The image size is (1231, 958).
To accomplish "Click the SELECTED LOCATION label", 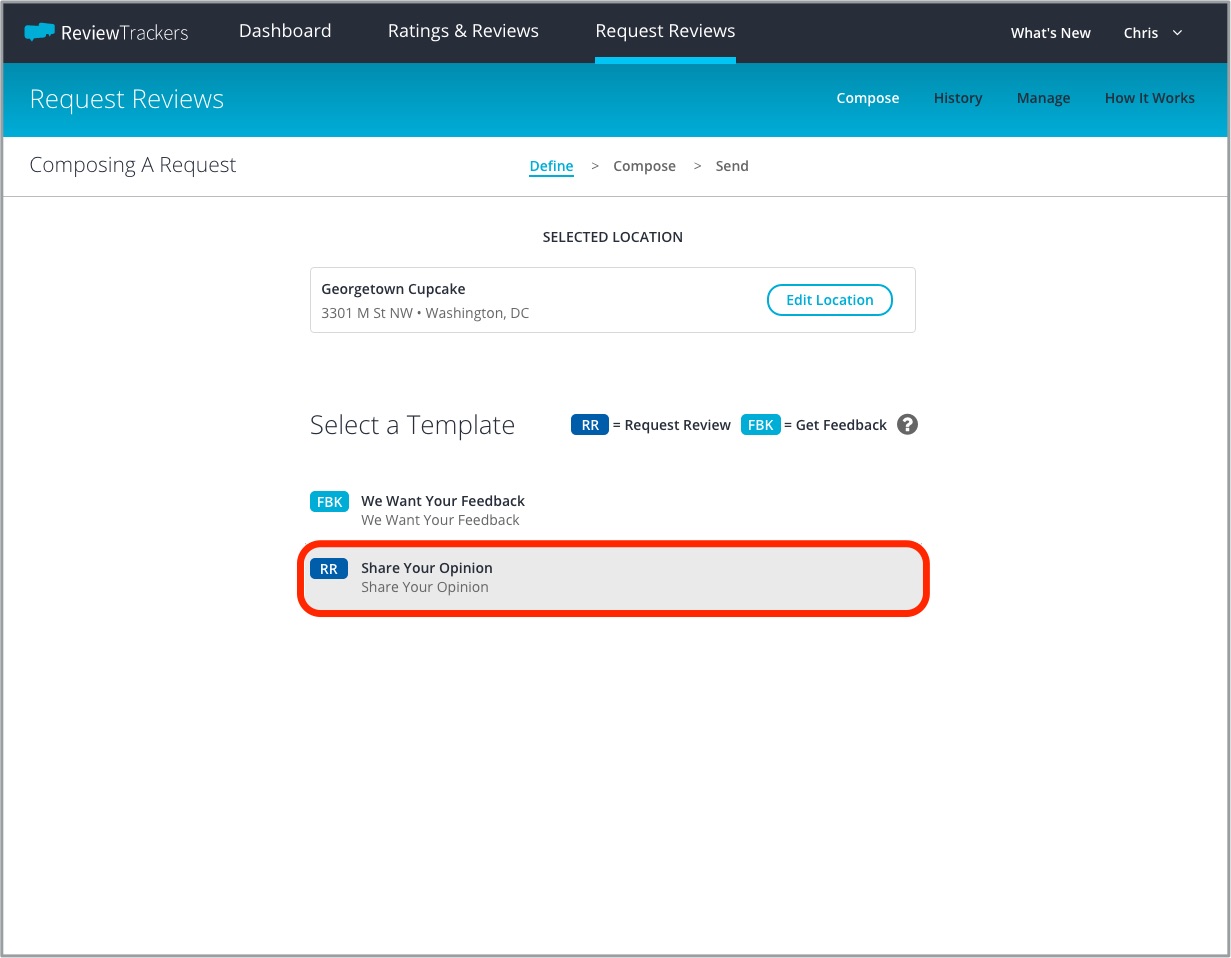I will 613,237.
